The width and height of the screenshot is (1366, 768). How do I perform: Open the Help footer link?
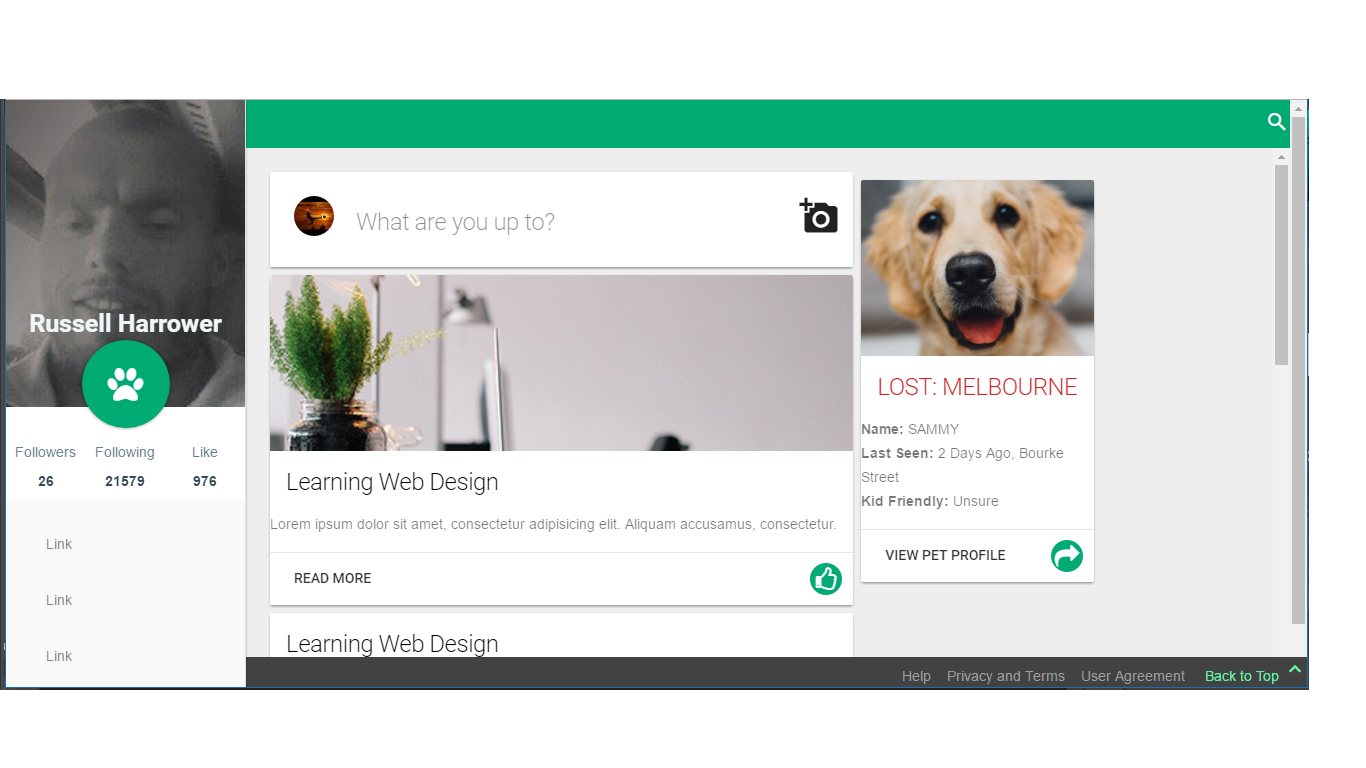[x=916, y=676]
